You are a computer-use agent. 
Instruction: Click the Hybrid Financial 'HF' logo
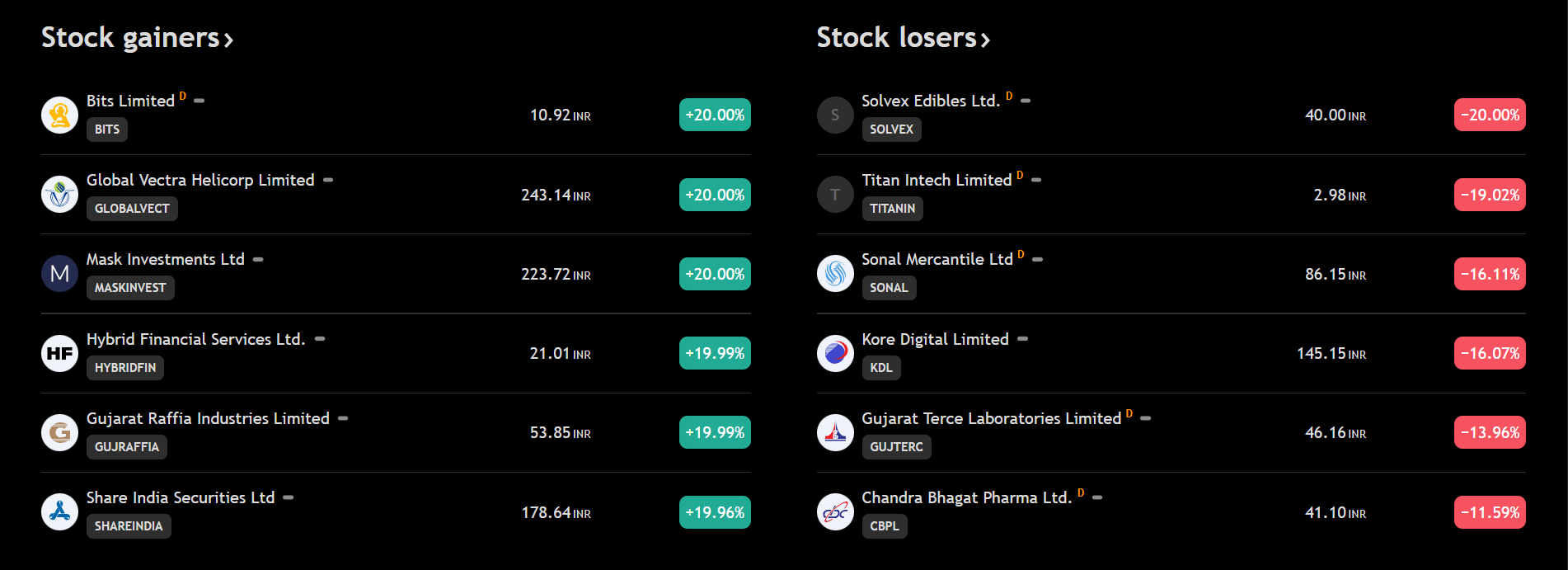point(59,353)
